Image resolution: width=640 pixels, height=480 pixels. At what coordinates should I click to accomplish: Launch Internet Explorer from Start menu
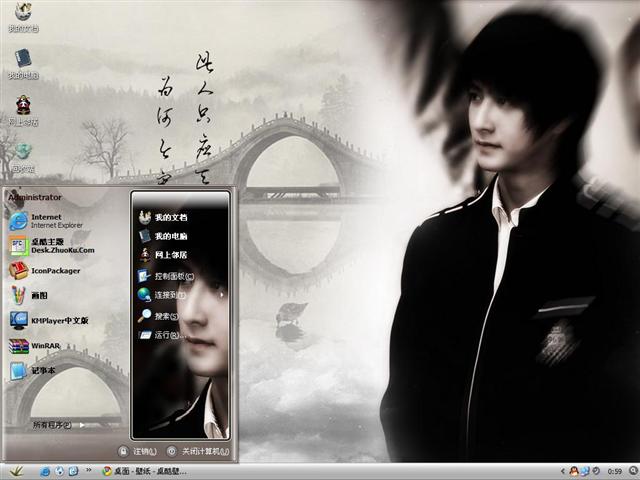(x=46, y=221)
